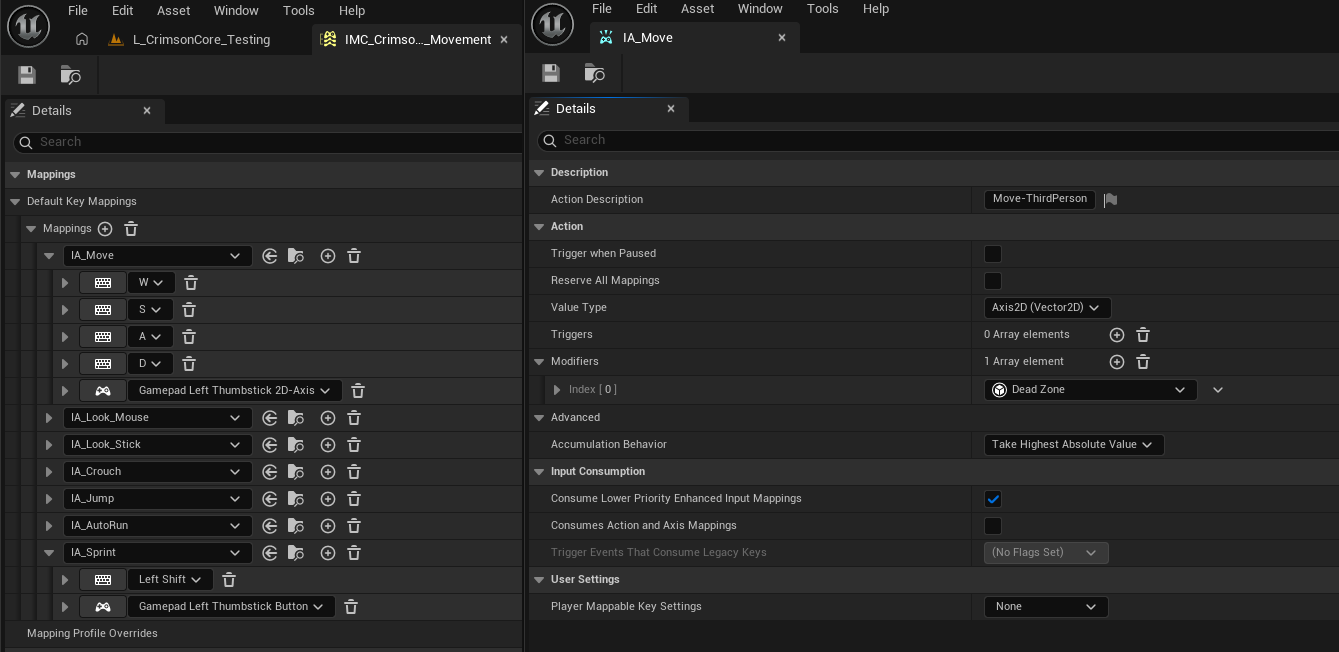Open Window menu in IA_Move window
The height and width of the screenshot is (652, 1339).
point(760,8)
